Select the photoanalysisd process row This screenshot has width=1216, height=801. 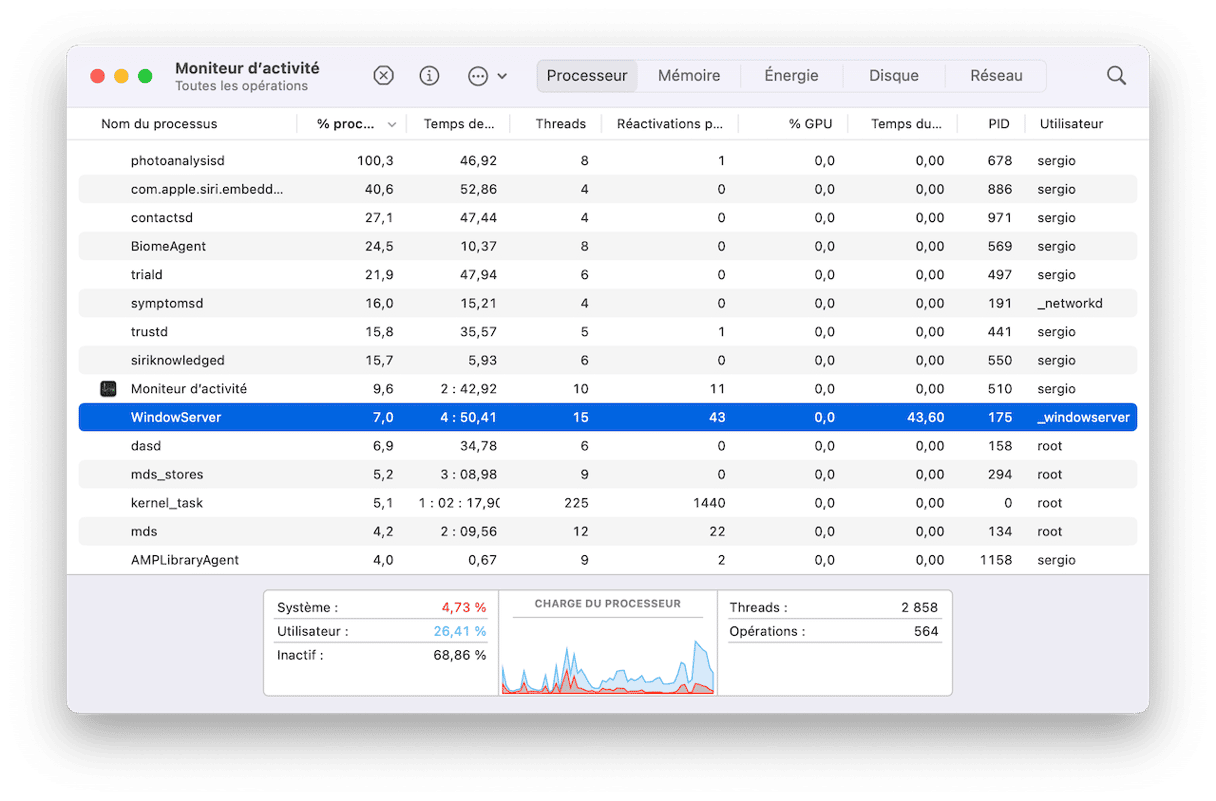(607, 161)
